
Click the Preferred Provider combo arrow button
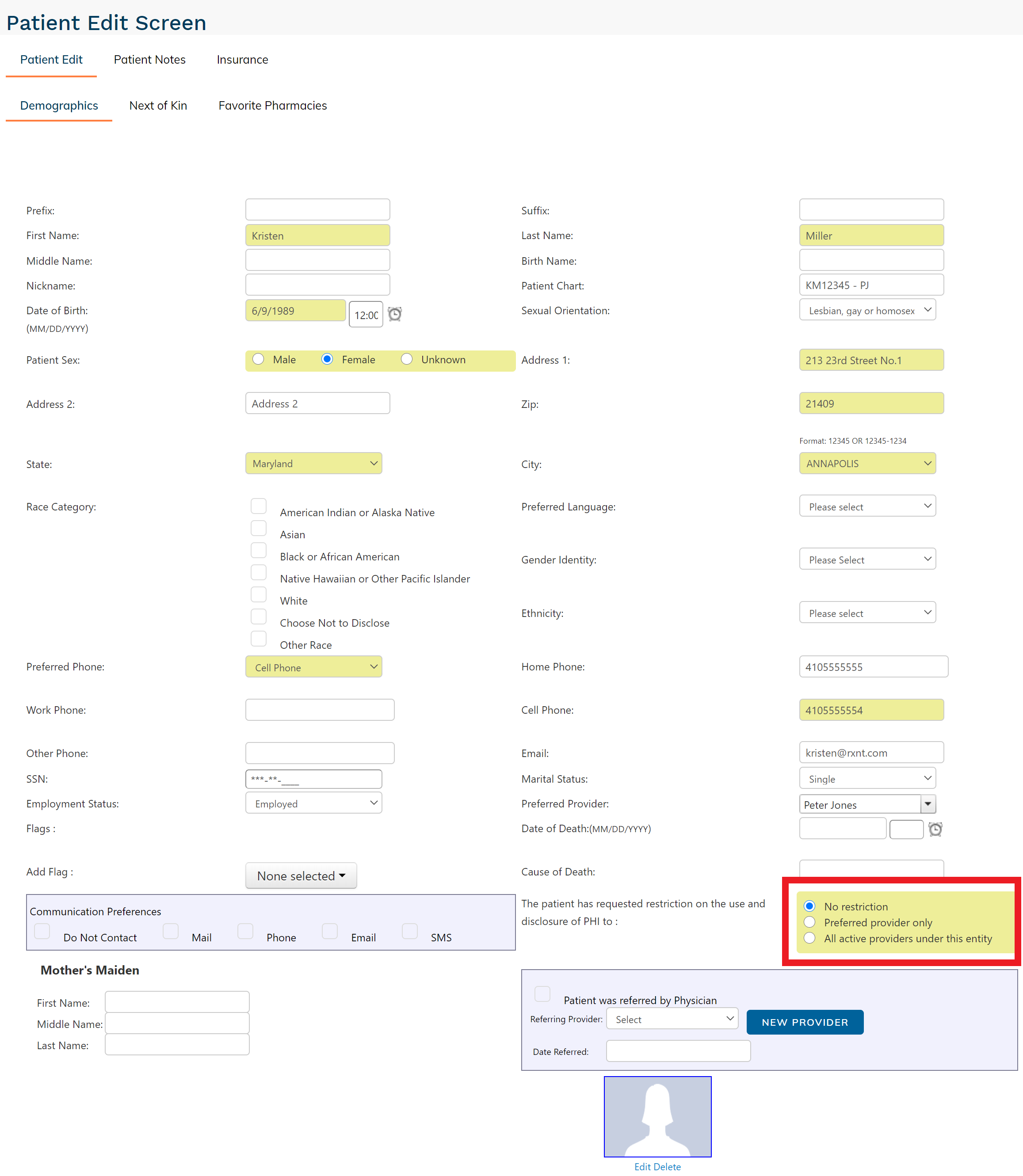click(928, 804)
